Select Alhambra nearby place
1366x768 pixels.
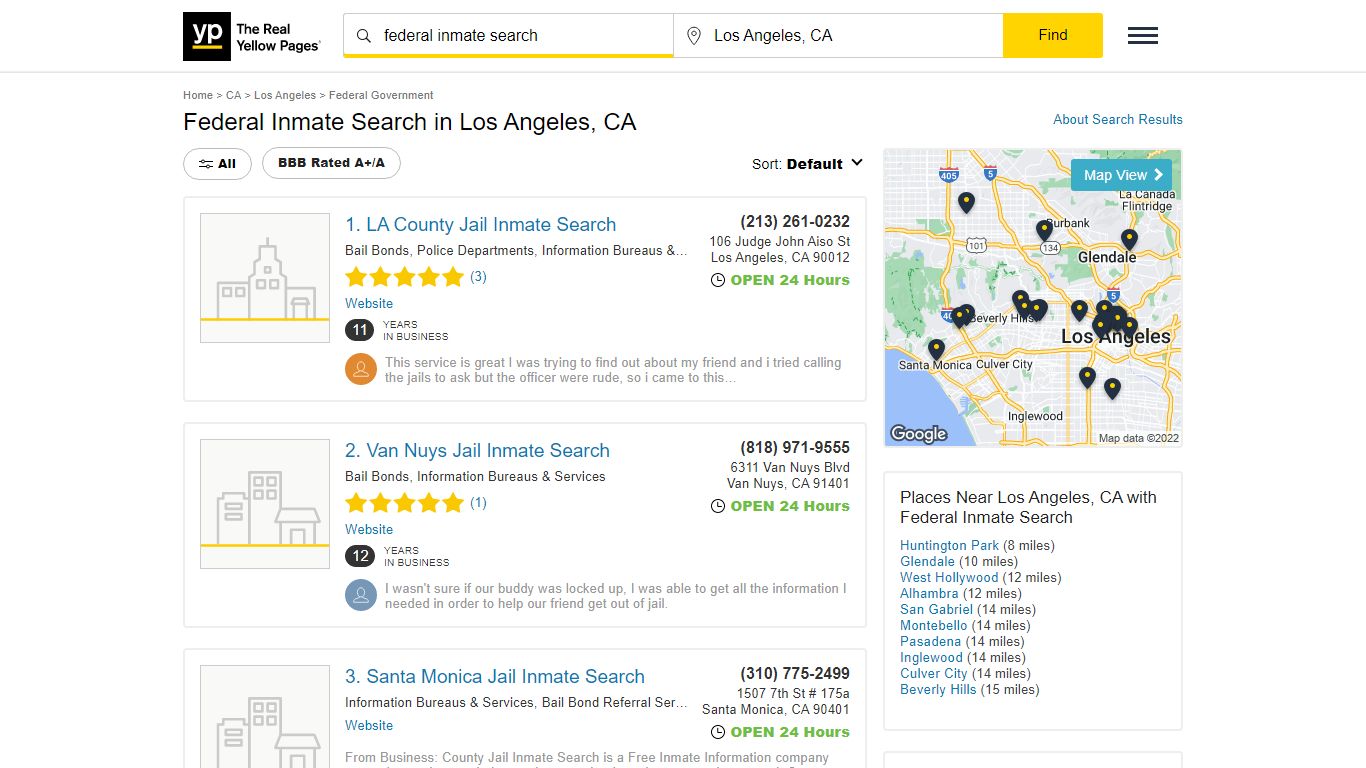[929, 593]
